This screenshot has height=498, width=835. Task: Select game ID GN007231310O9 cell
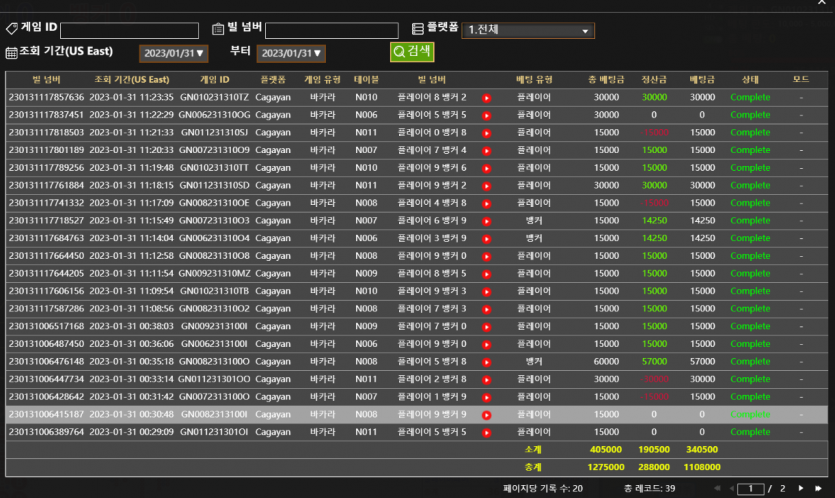[214, 150]
